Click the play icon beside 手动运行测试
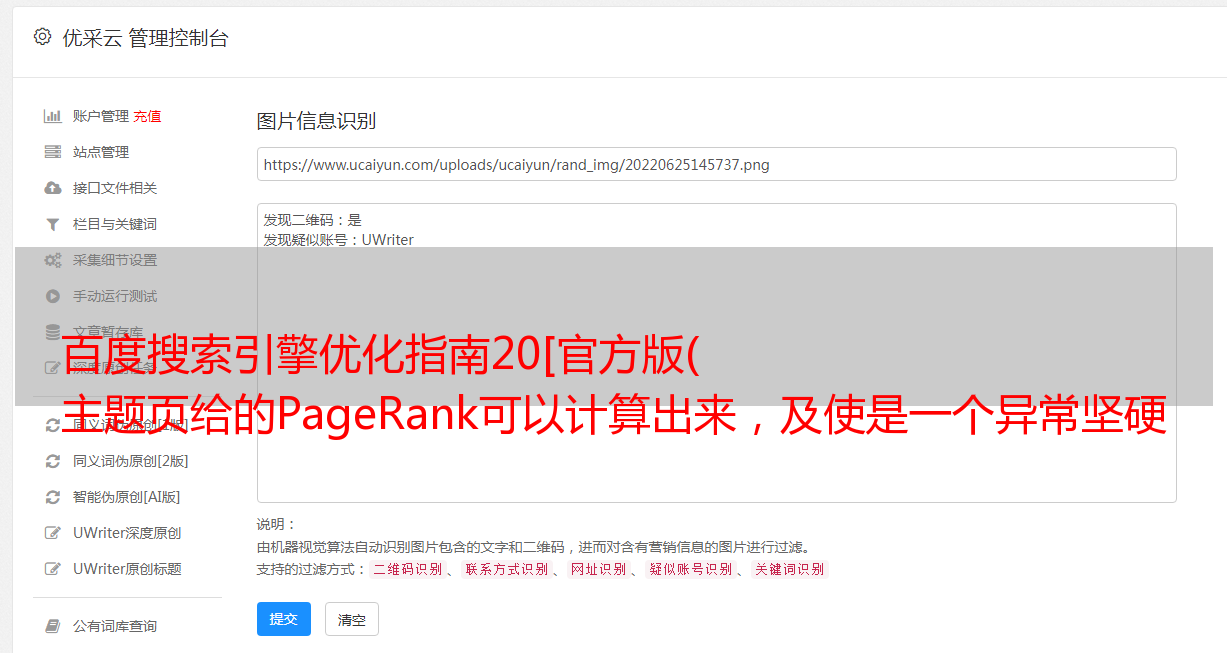1227x653 pixels. click(53, 296)
